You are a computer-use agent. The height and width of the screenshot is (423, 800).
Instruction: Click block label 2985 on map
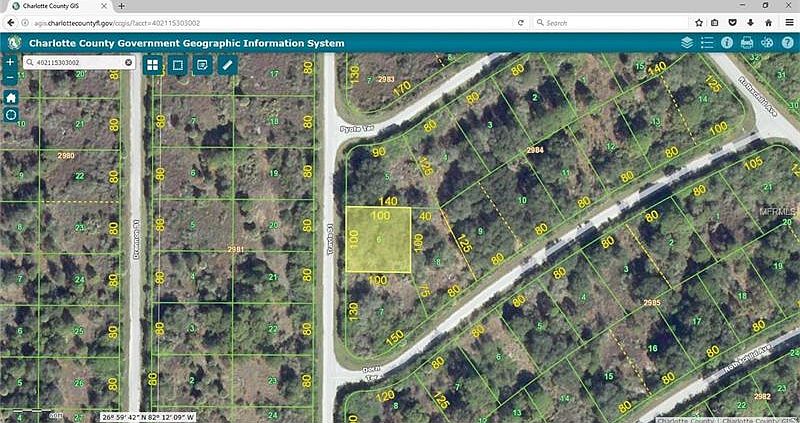[652, 303]
